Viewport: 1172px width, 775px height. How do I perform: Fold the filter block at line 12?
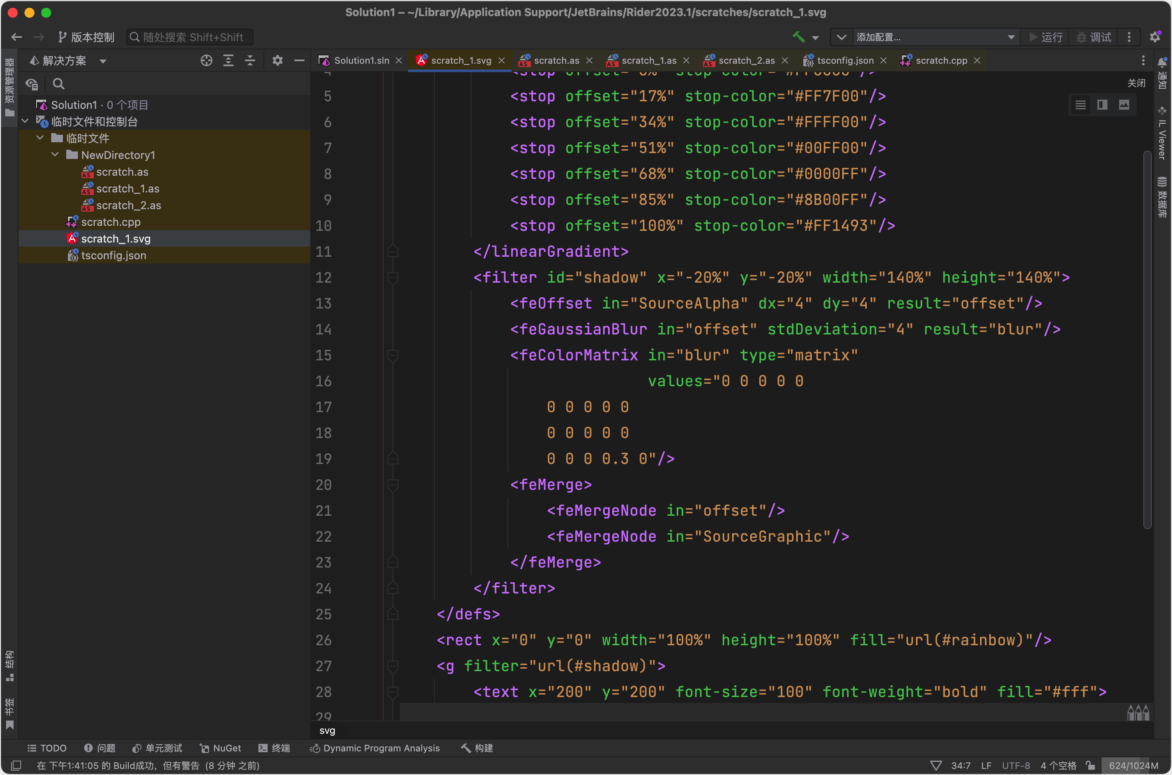coord(393,277)
